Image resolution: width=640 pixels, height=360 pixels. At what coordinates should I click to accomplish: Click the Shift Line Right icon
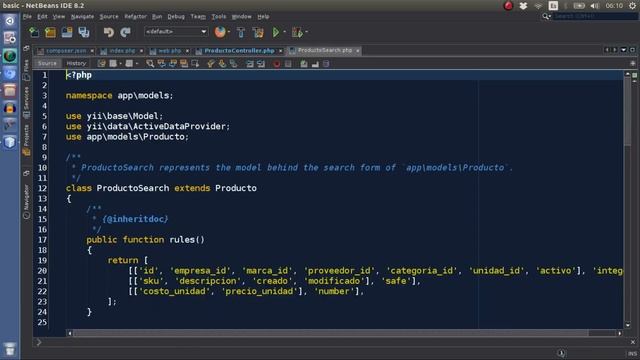tap(261, 64)
